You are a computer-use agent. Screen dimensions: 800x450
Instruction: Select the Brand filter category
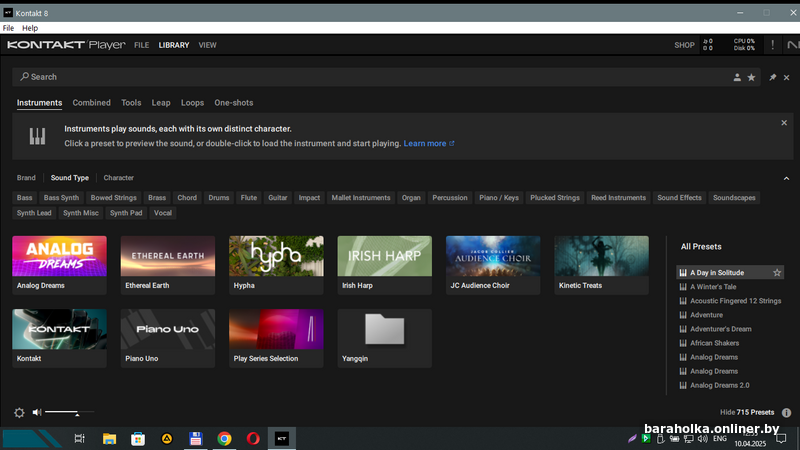click(x=26, y=178)
